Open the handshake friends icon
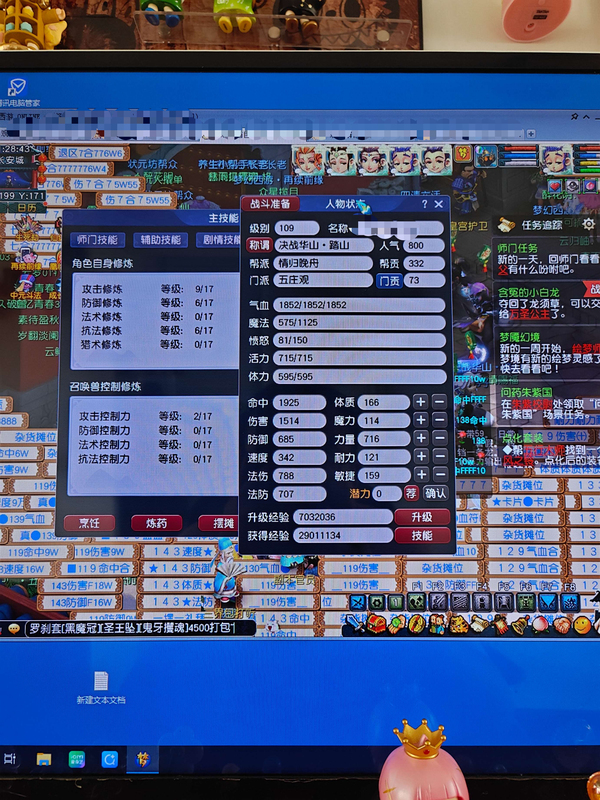The height and width of the screenshot is (800, 600). (x=562, y=624)
